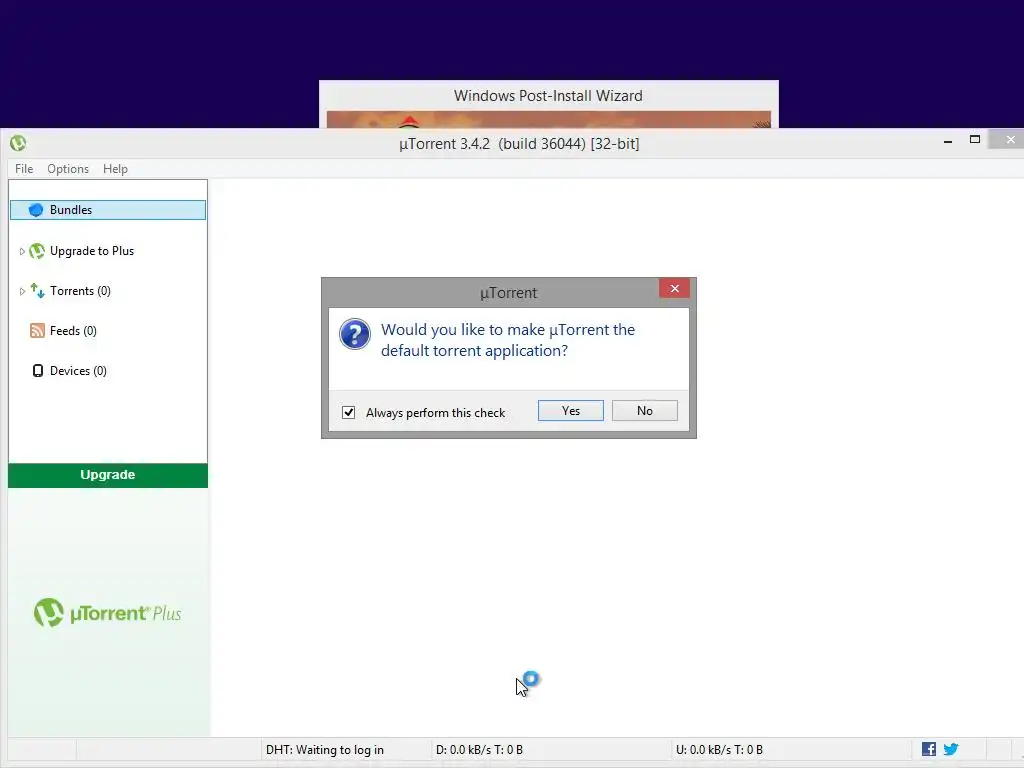Expand the Torrents tree node

[22, 291]
